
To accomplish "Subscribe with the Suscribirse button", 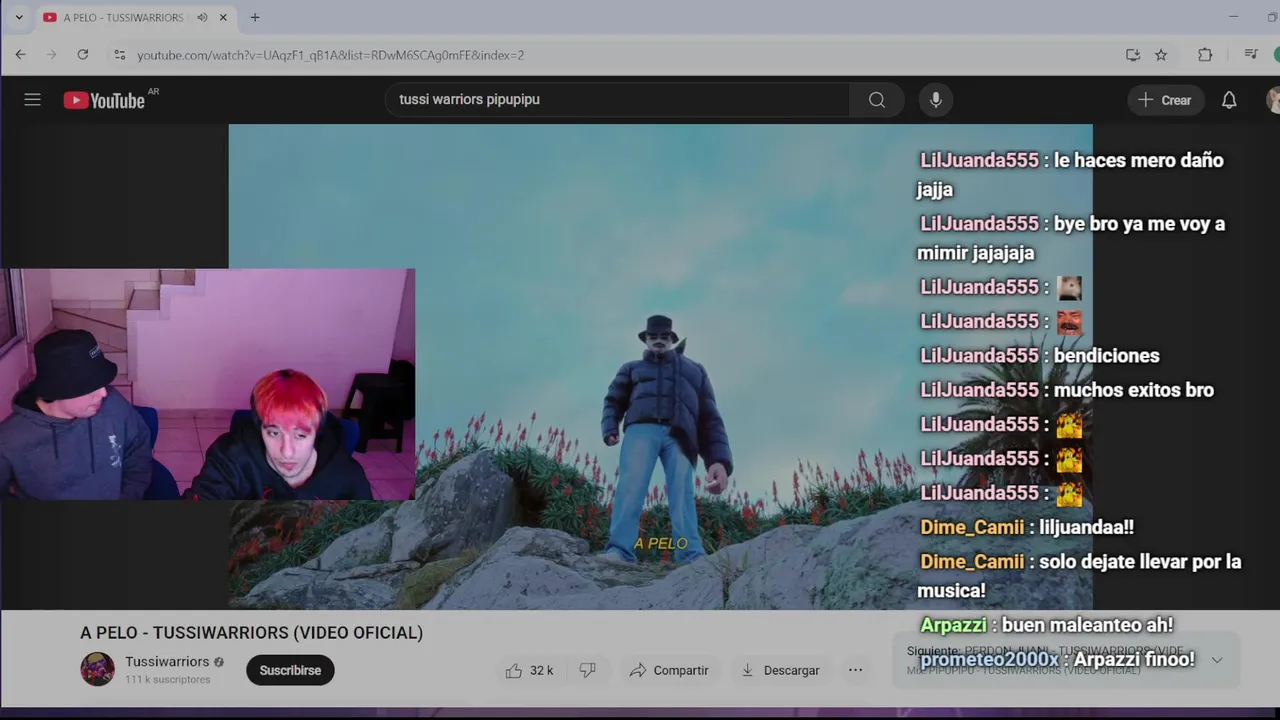I will 290,670.
